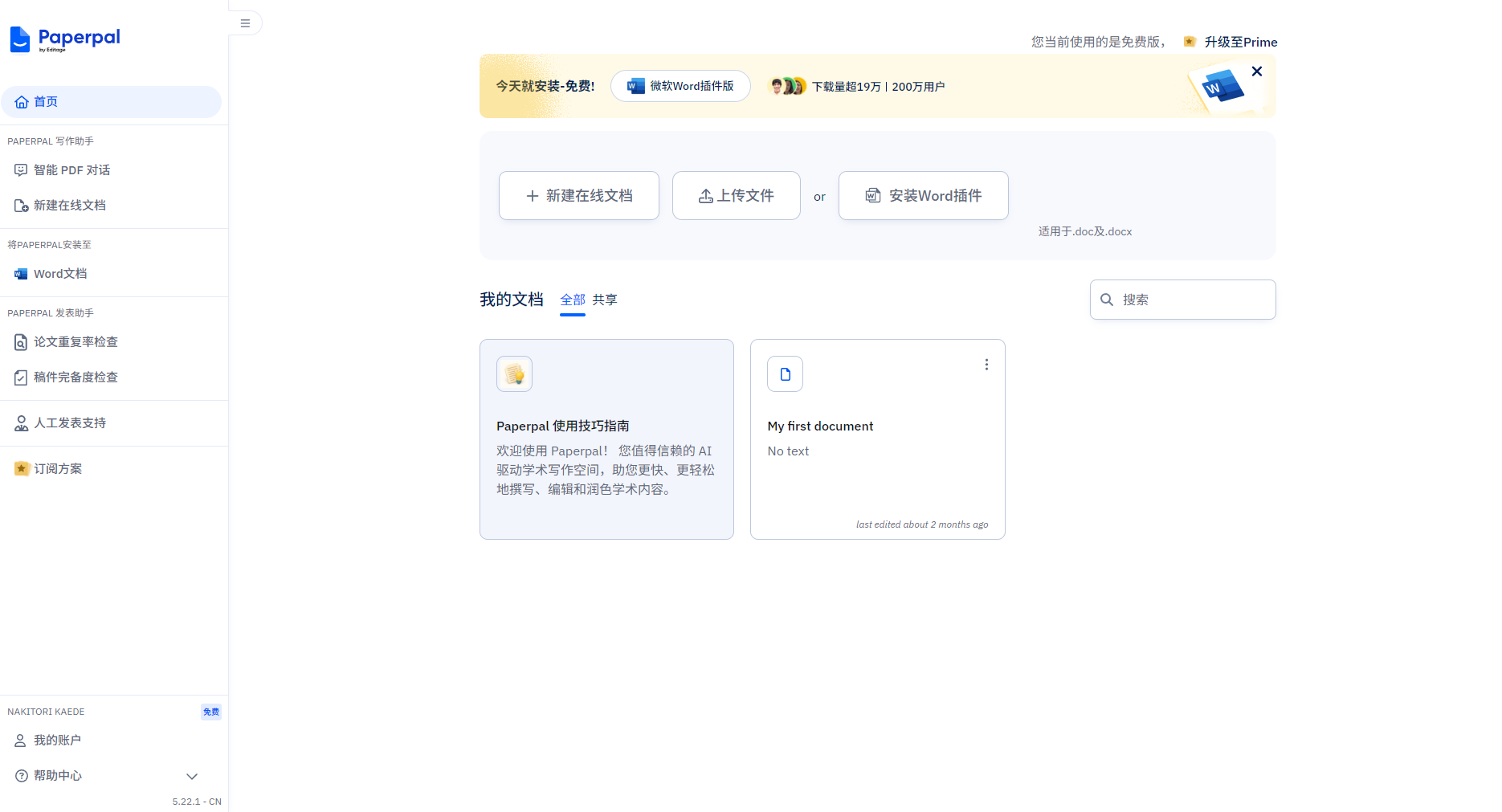Click the version label 5.22.1 - CN

point(197,802)
